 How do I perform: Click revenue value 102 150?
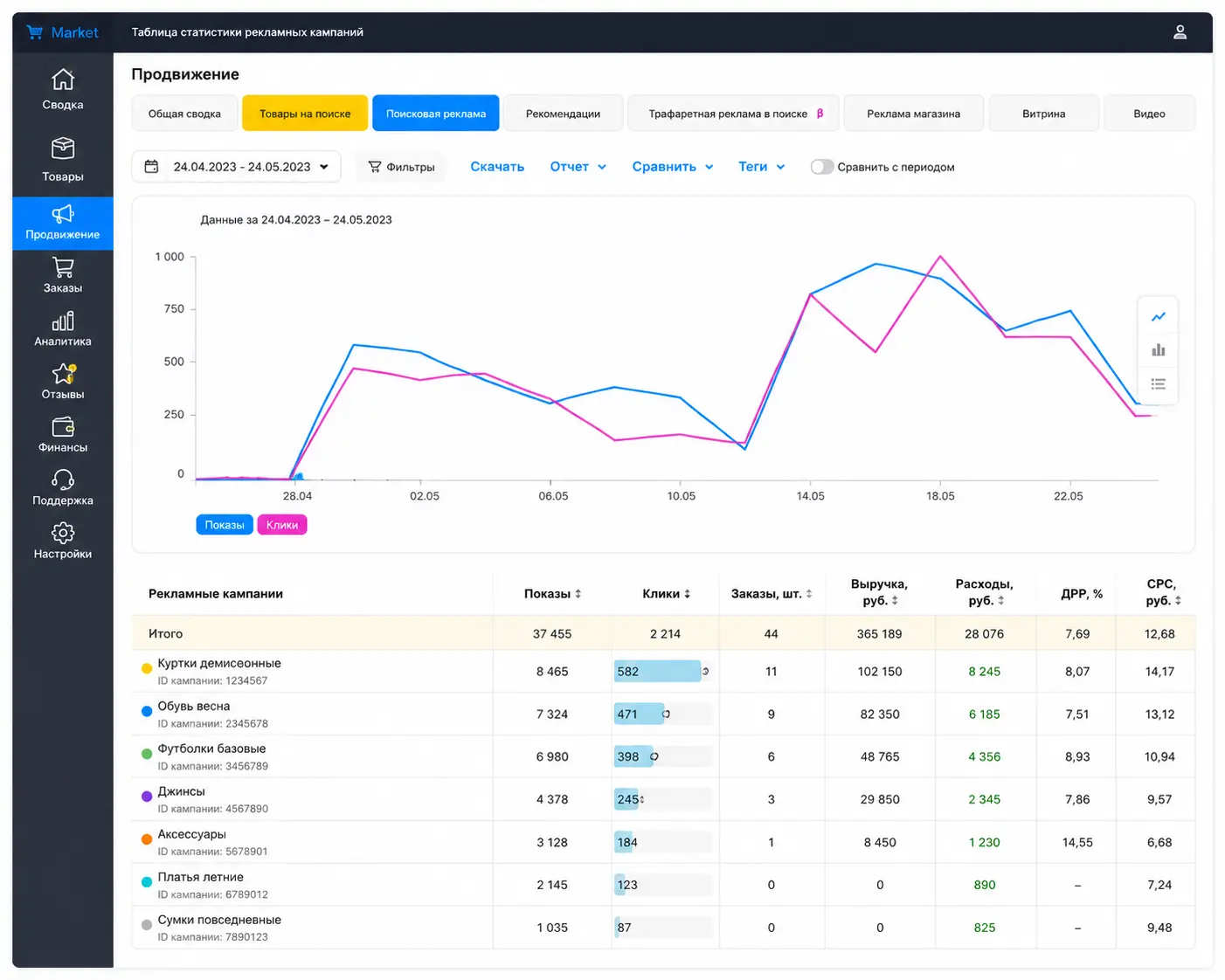pyautogui.click(x=880, y=672)
